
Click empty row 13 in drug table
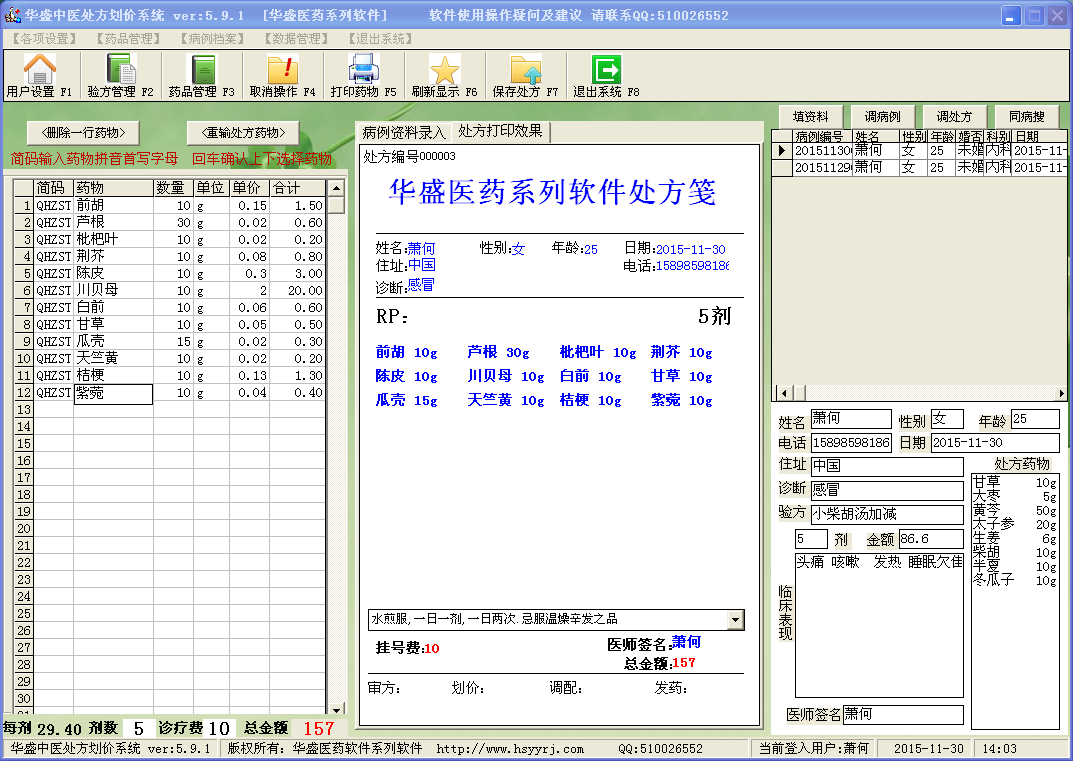[170, 410]
